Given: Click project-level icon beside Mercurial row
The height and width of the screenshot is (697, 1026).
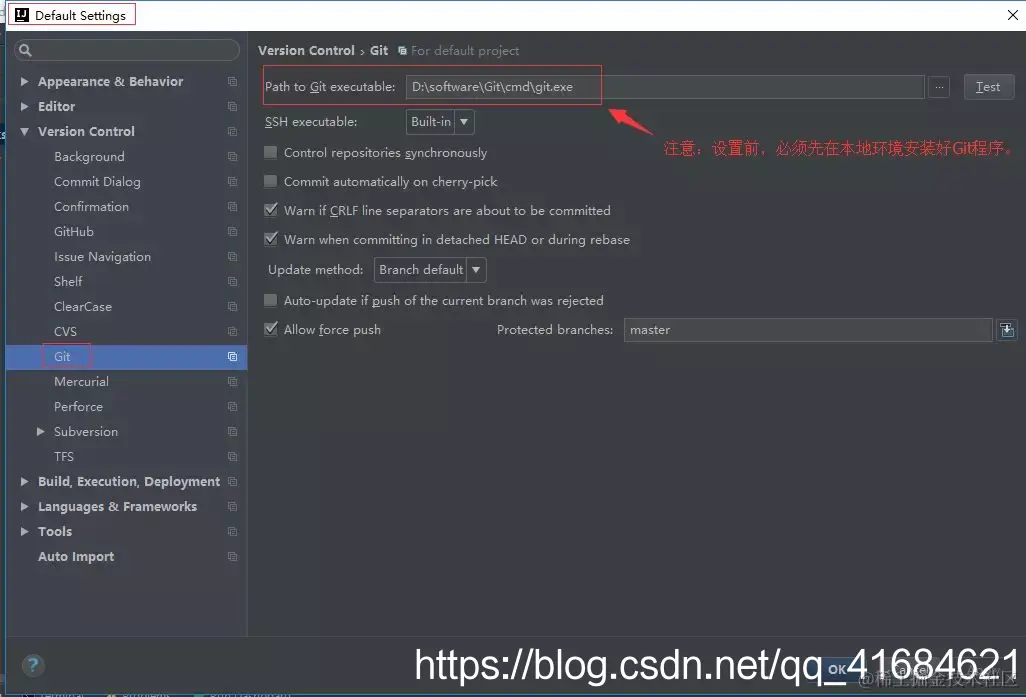Looking at the screenshot, I should [x=232, y=382].
